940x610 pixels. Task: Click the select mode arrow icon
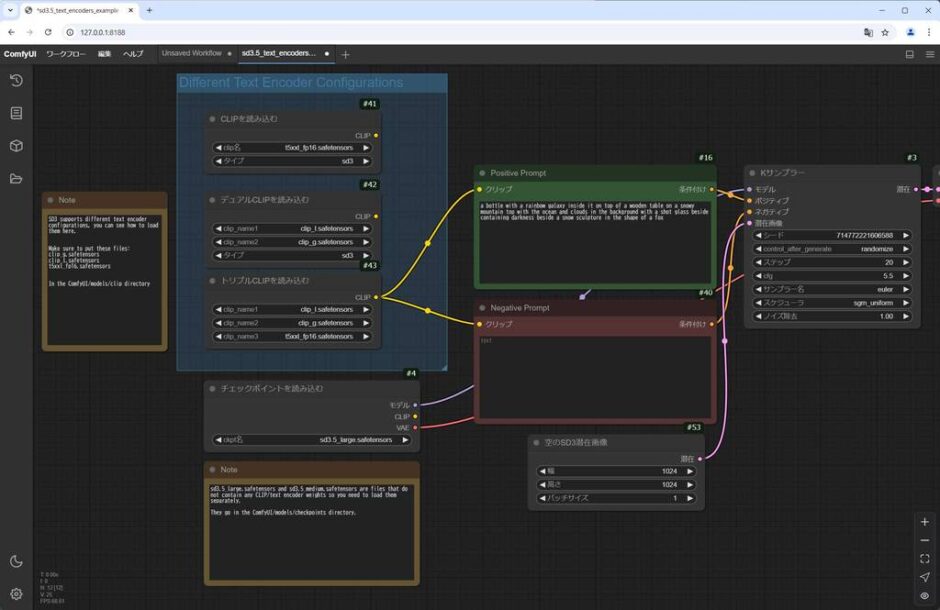[x=924, y=577]
